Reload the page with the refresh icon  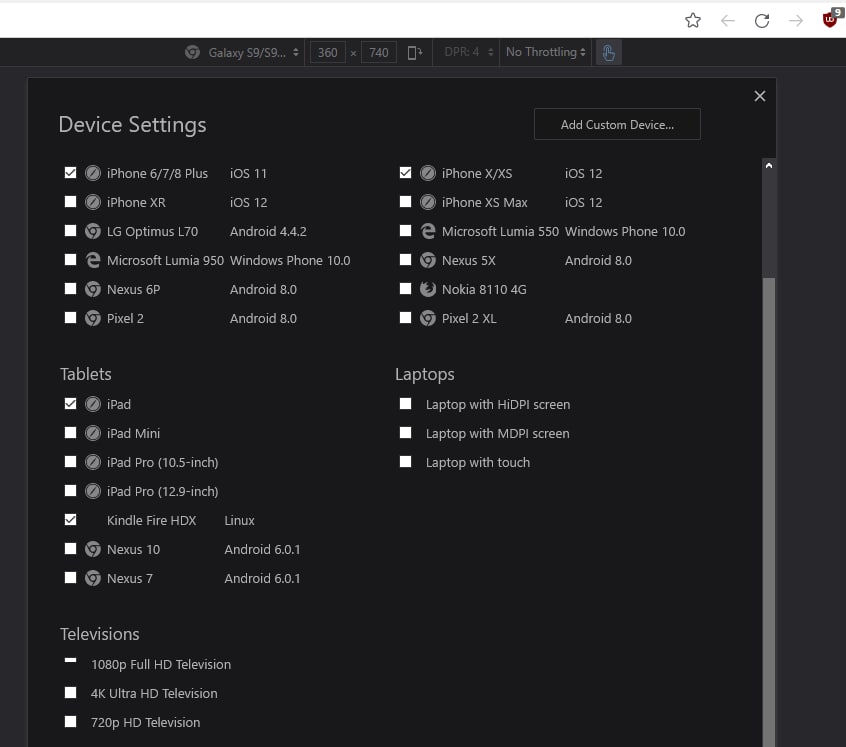pyautogui.click(x=762, y=21)
